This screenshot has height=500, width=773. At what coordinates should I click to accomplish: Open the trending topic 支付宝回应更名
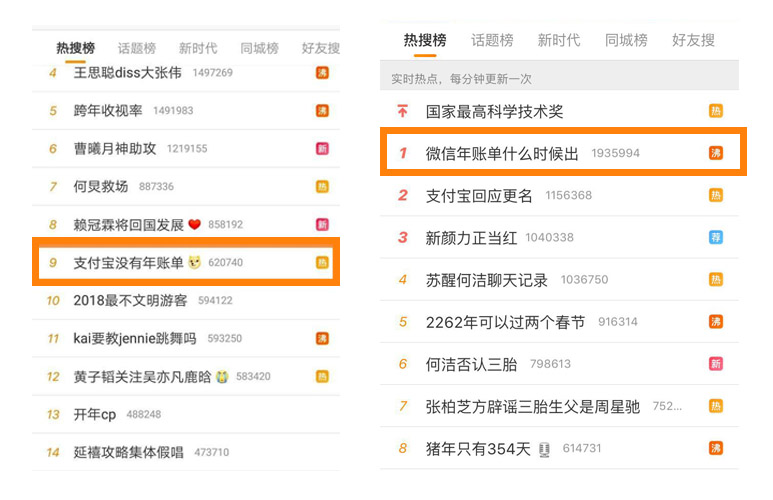(479, 196)
